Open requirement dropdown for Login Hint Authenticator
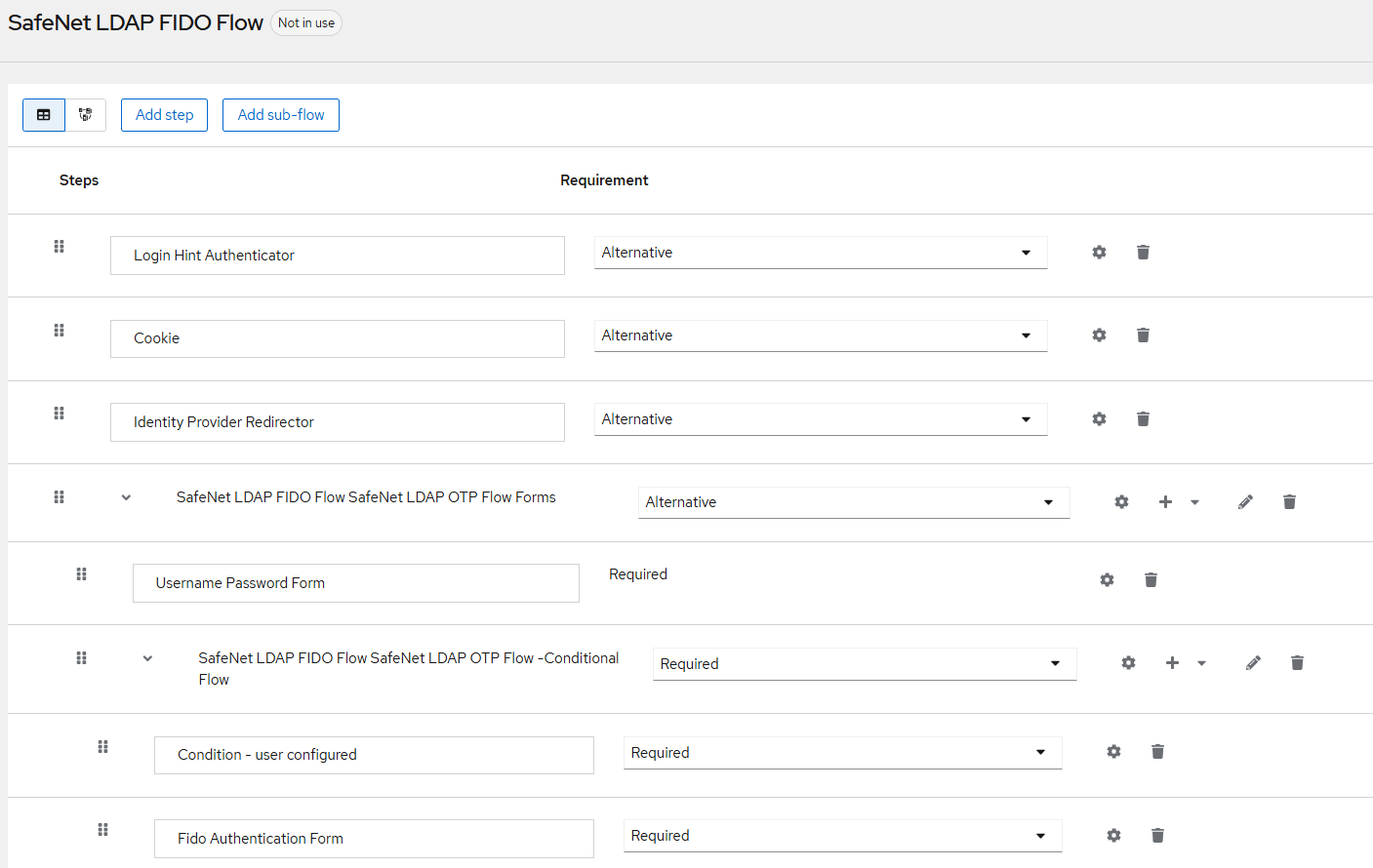 820,253
